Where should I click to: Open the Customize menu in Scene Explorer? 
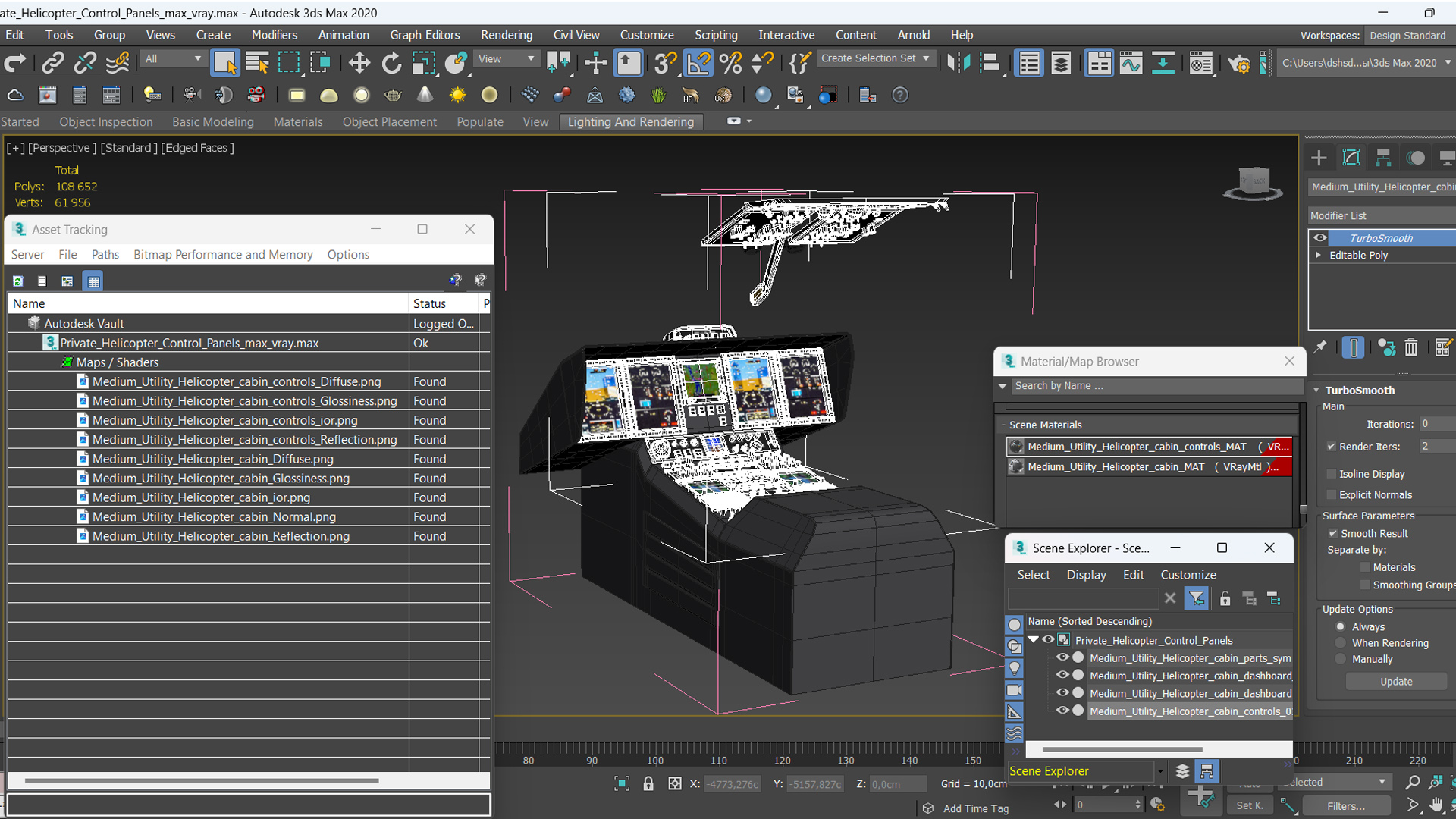pyautogui.click(x=1188, y=575)
